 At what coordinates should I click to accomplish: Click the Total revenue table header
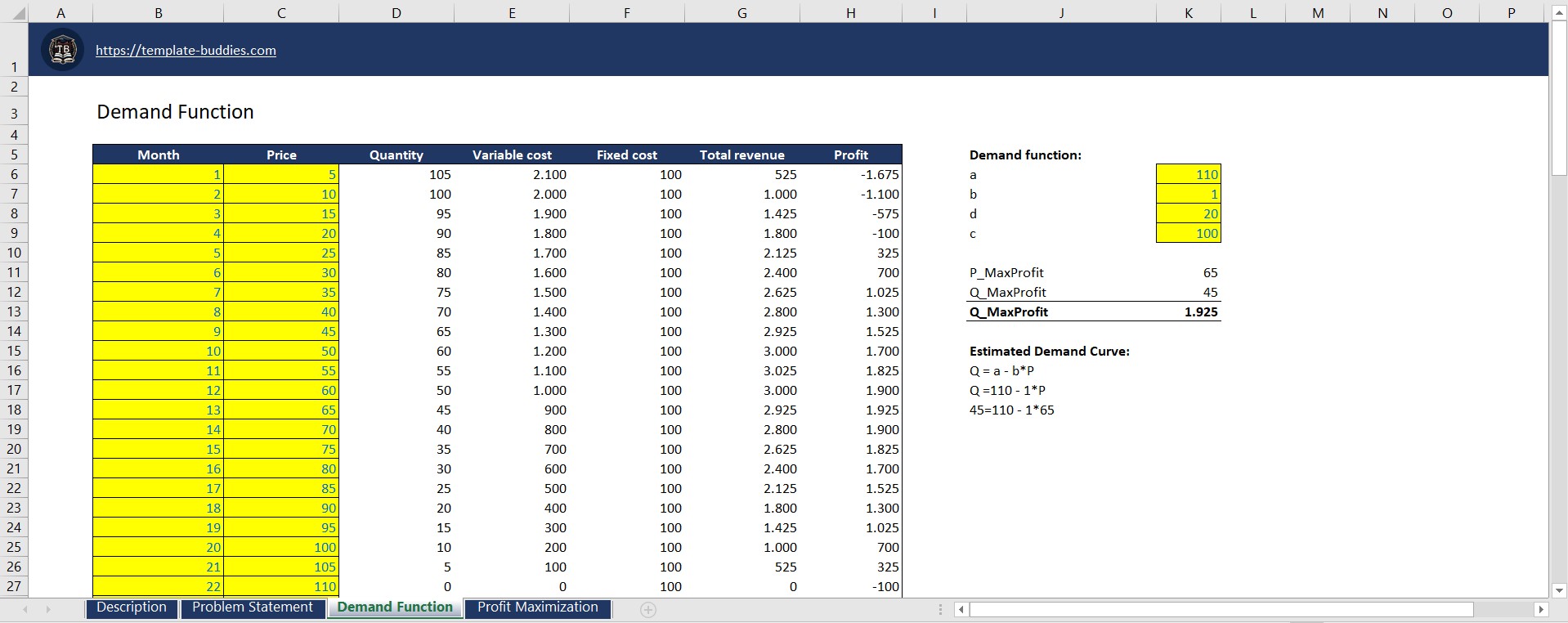742,155
